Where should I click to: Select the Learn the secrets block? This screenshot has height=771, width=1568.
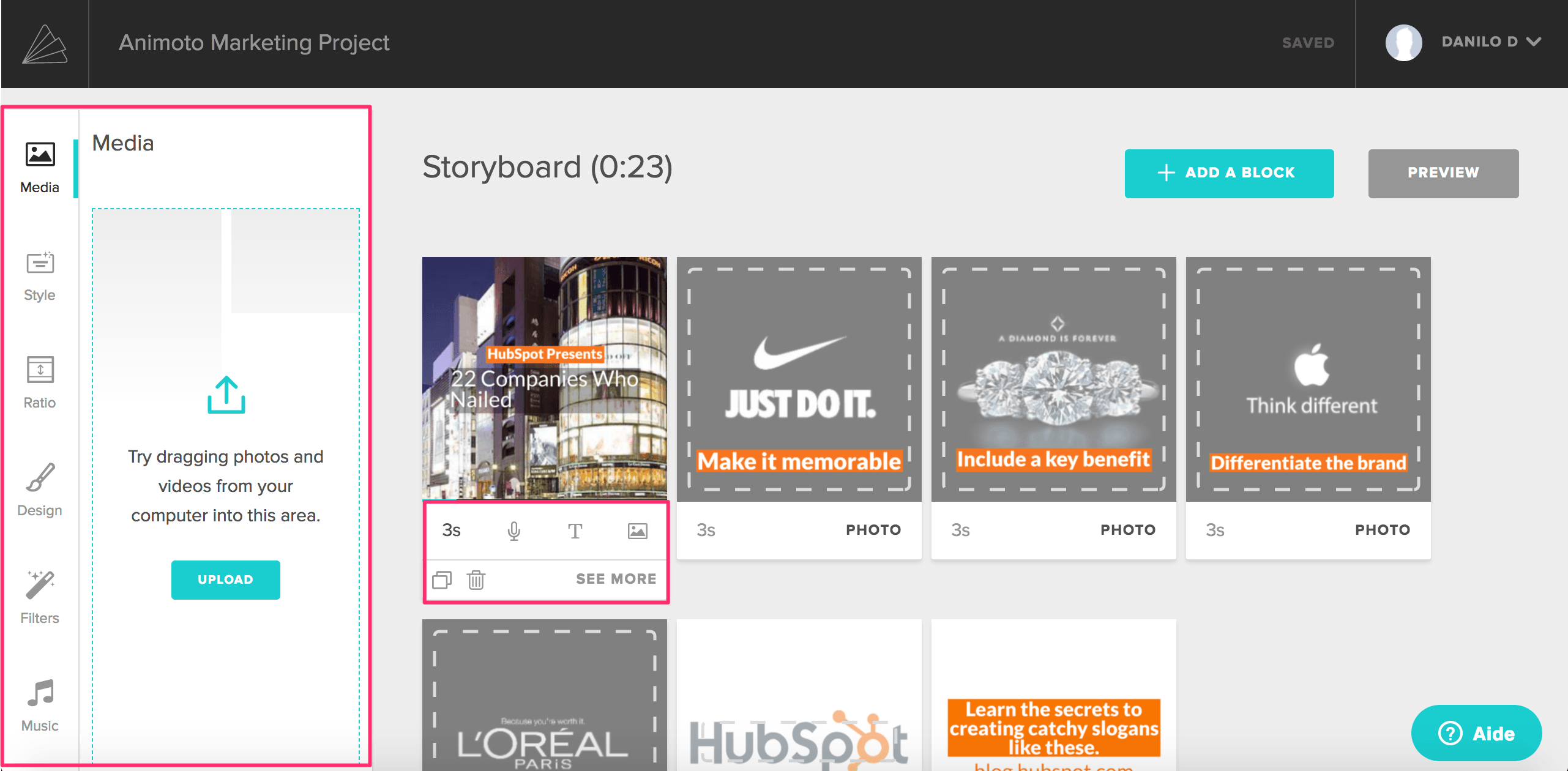click(1054, 695)
